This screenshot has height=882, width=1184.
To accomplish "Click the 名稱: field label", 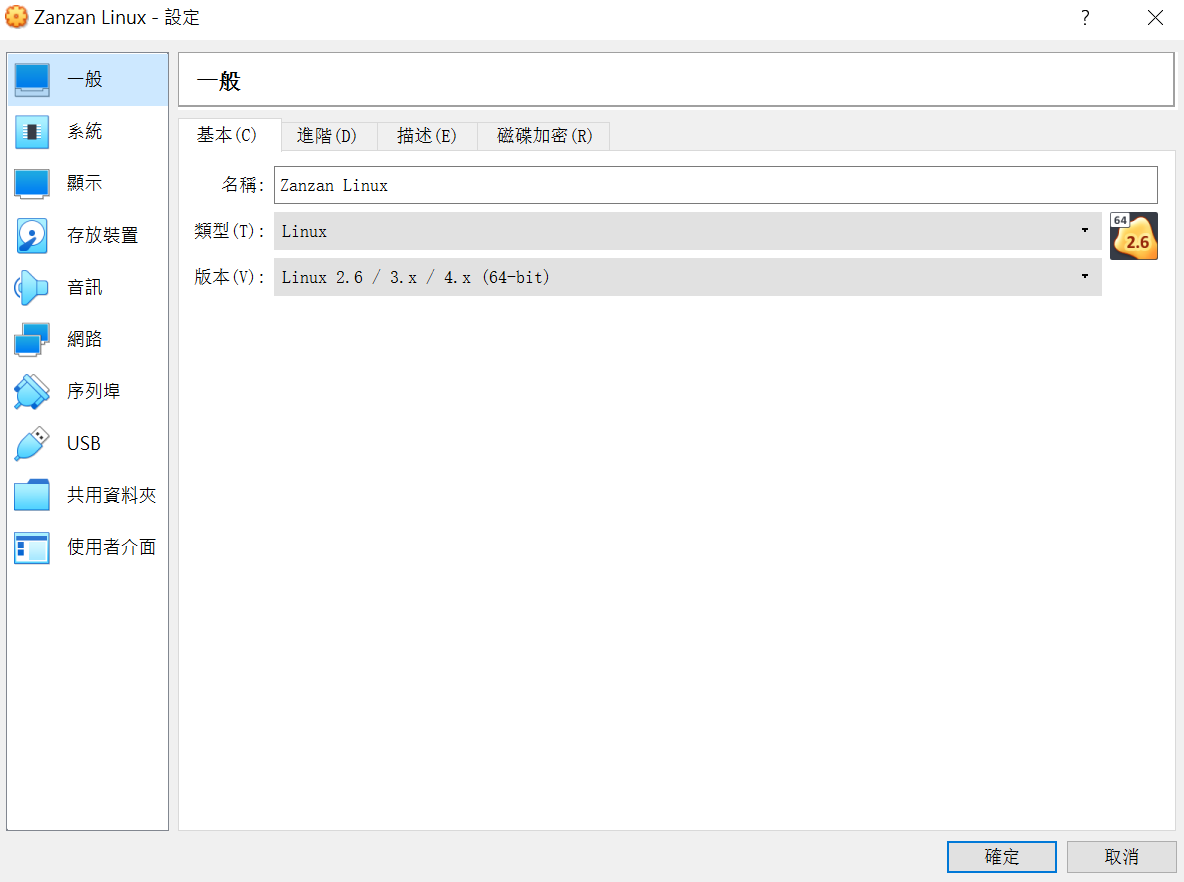I will click(242, 185).
